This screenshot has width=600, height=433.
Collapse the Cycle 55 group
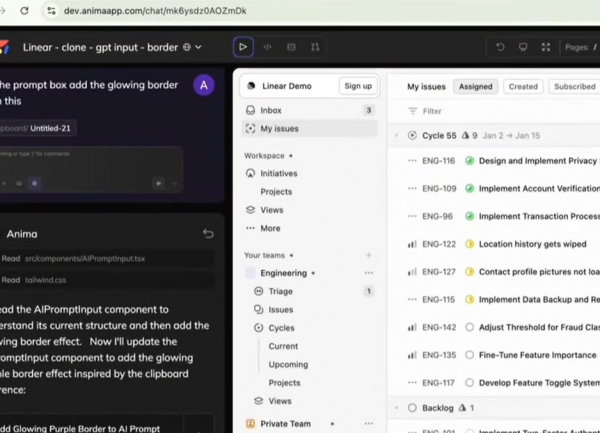pos(397,135)
